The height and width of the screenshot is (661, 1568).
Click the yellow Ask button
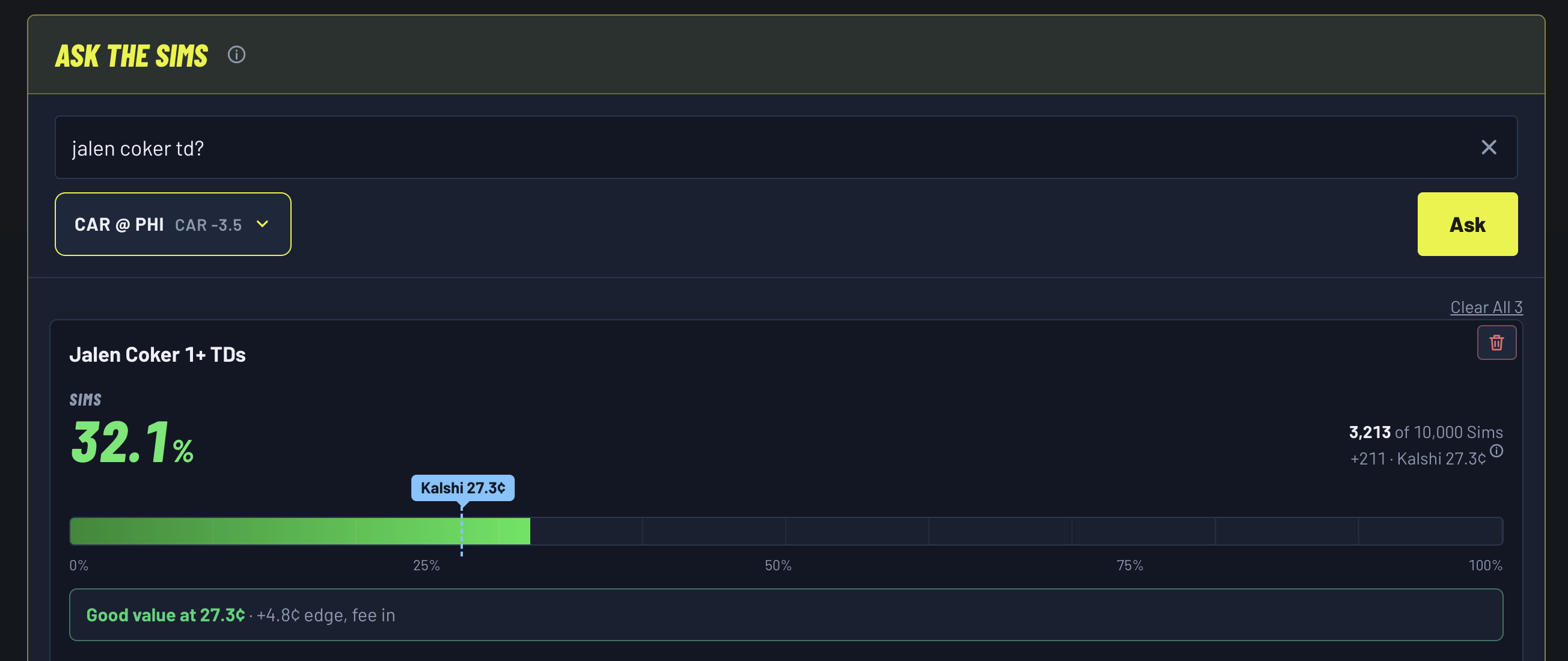(1467, 224)
